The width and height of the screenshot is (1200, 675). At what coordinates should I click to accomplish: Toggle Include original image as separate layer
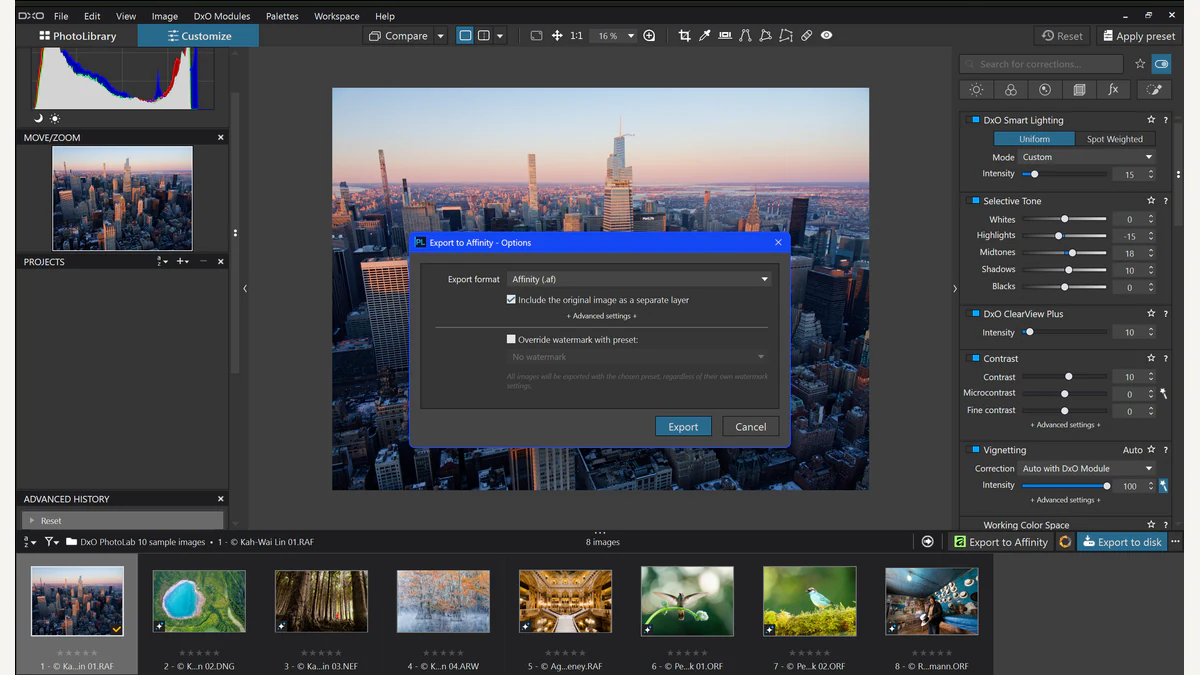tap(511, 299)
